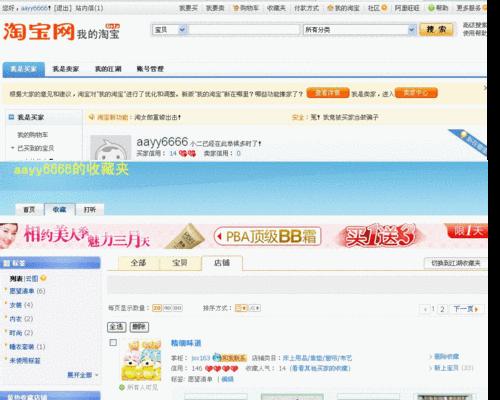Image resolution: width=500 pixels, height=400 pixels.
Task: Open the 账号管理 tab
Action: [150, 69]
